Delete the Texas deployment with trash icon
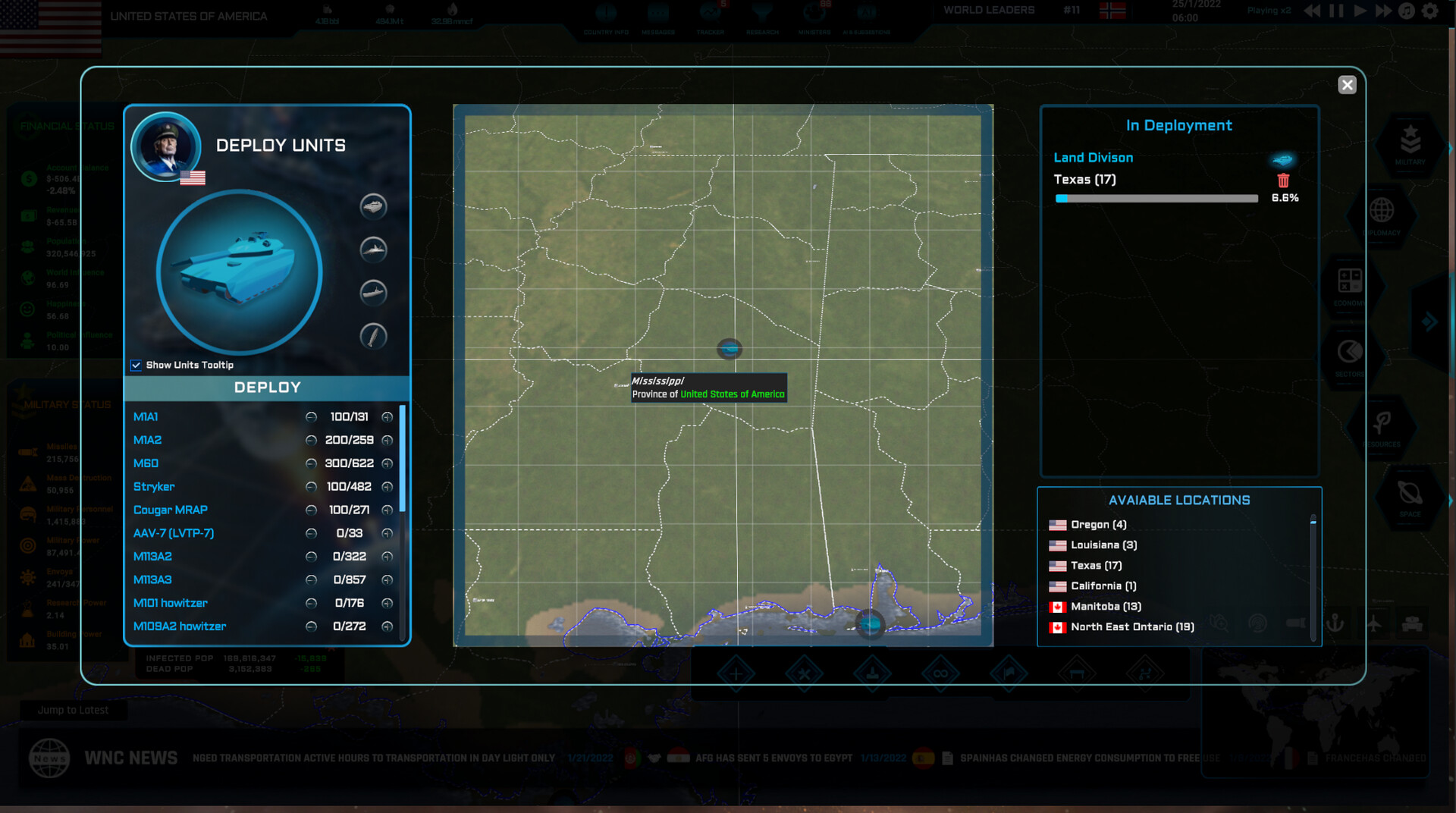 click(1283, 180)
